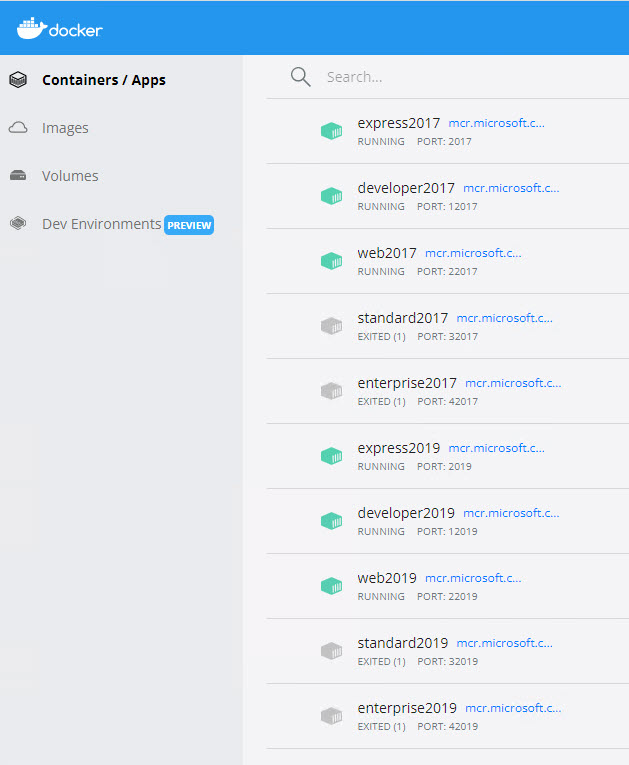Open express2019 image link mcr.microsoft.c...
The width and height of the screenshot is (629, 765).
[x=496, y=448]
